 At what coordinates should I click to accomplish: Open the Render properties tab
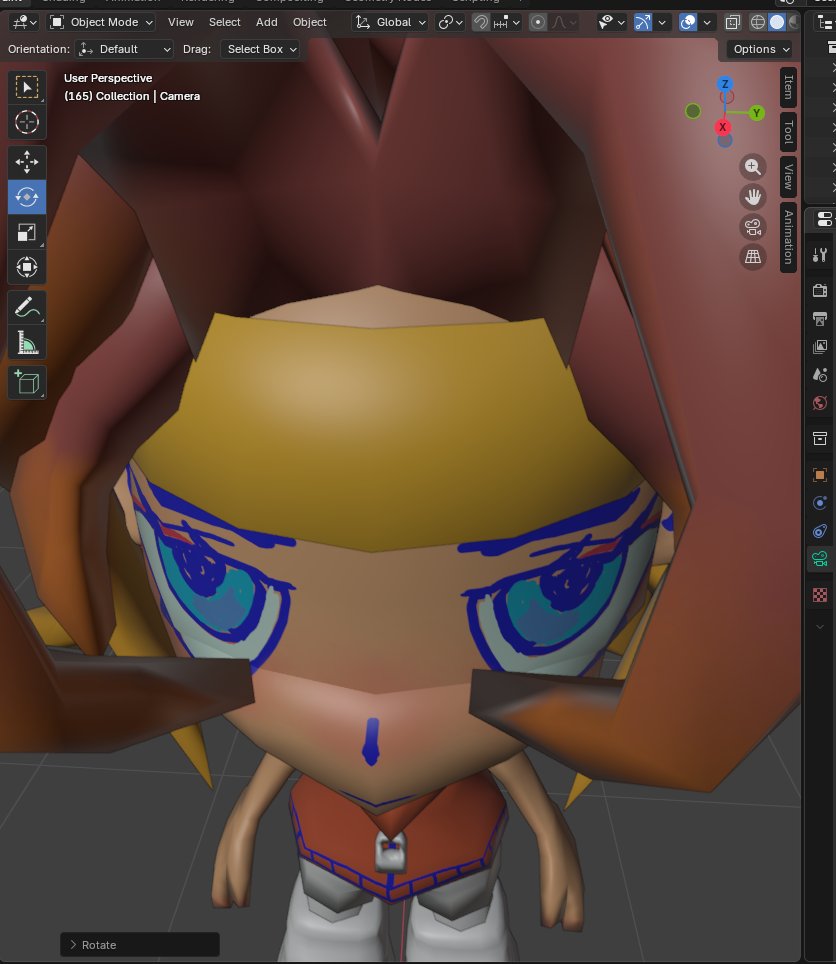click(820, 290)
